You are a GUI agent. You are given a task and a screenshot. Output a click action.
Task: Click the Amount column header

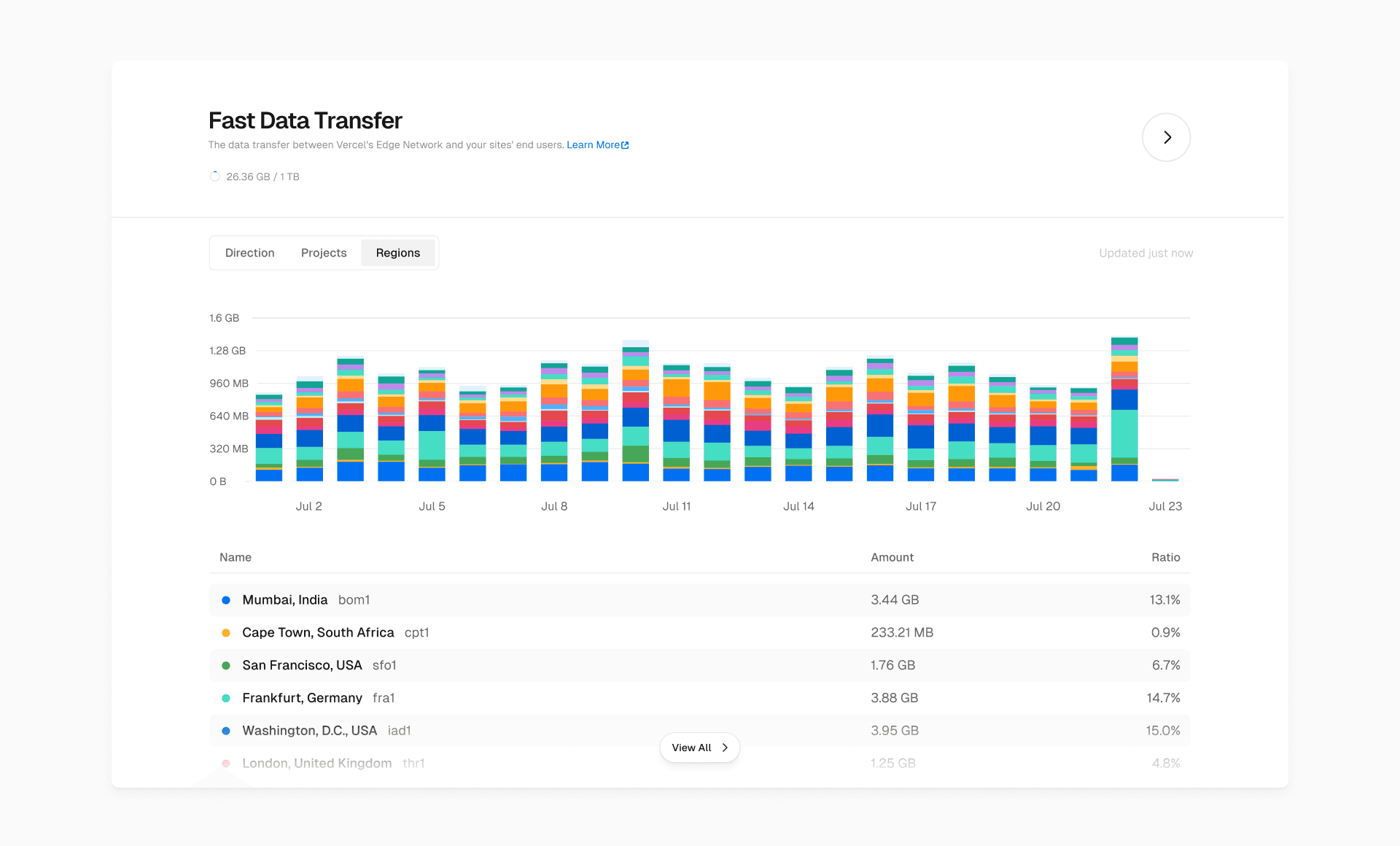coord(892,557)
